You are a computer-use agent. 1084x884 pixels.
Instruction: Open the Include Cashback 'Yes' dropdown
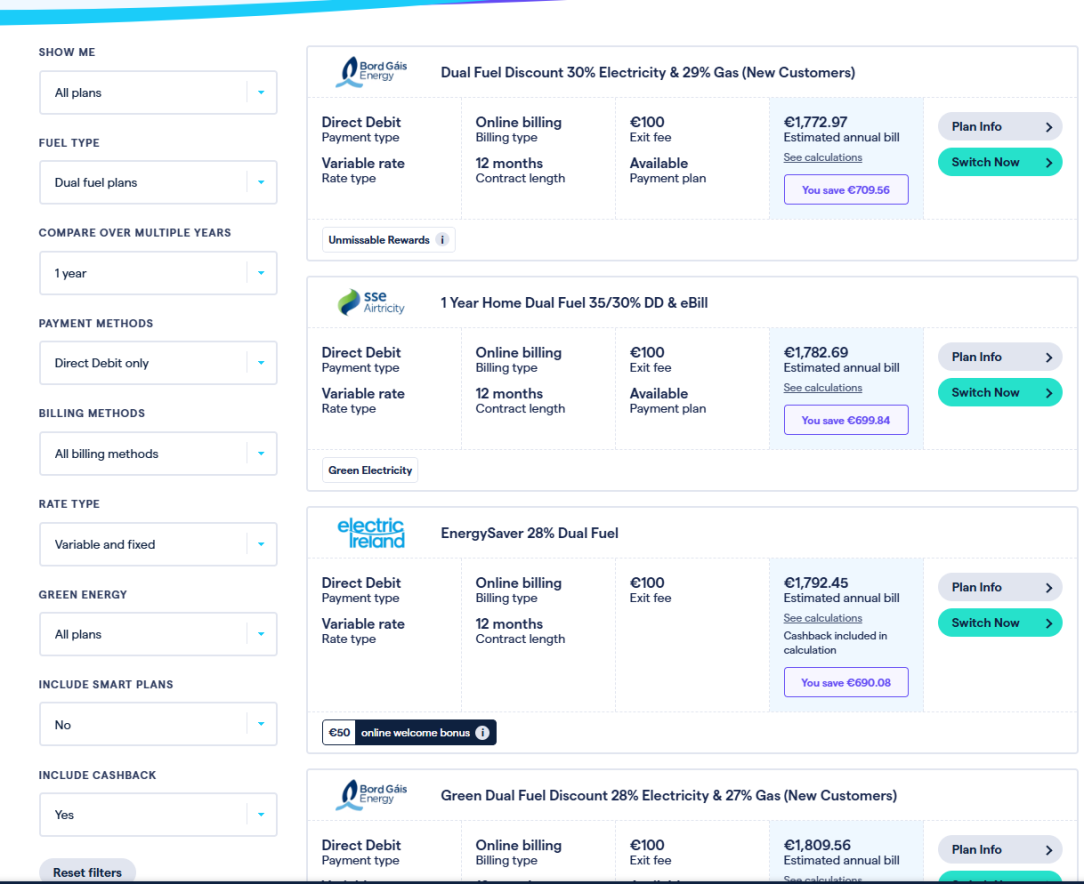click(158, 814)
